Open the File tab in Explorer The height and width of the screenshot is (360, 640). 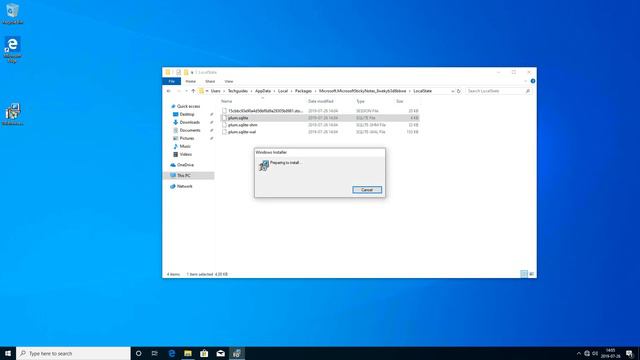pos(171,81)
